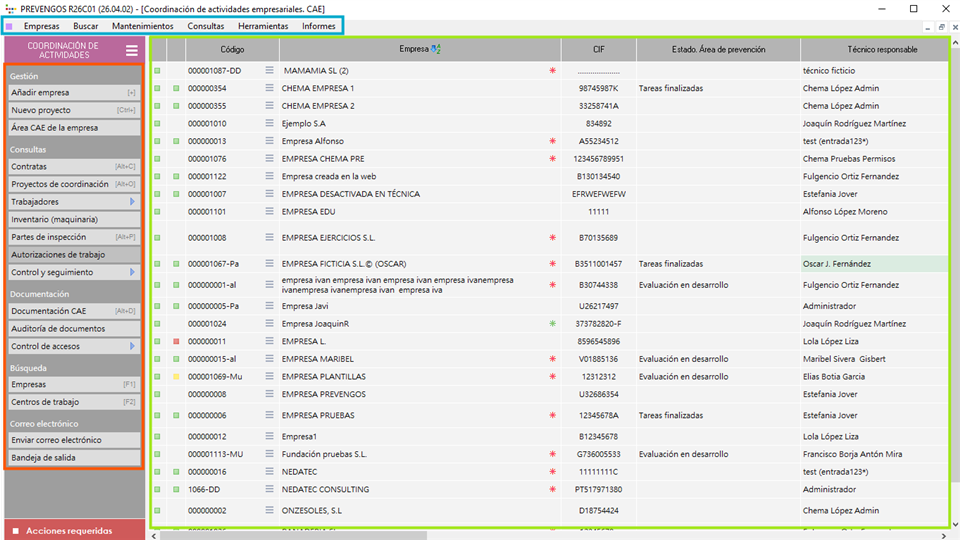The height and width of the screenshot is (540, 960).
Task: Click first green indicator on MAMAMIA SL row
Action: point(157,71)
